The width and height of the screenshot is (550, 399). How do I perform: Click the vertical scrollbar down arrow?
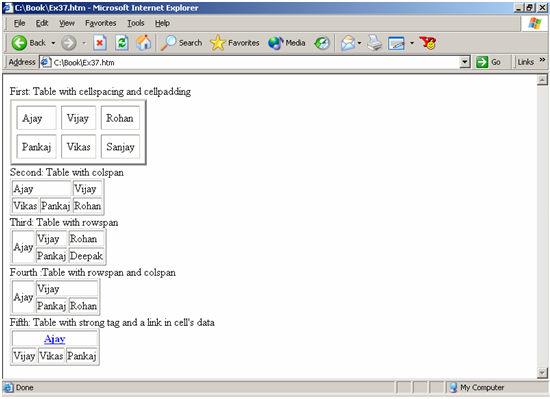click(x=542, y=373)
